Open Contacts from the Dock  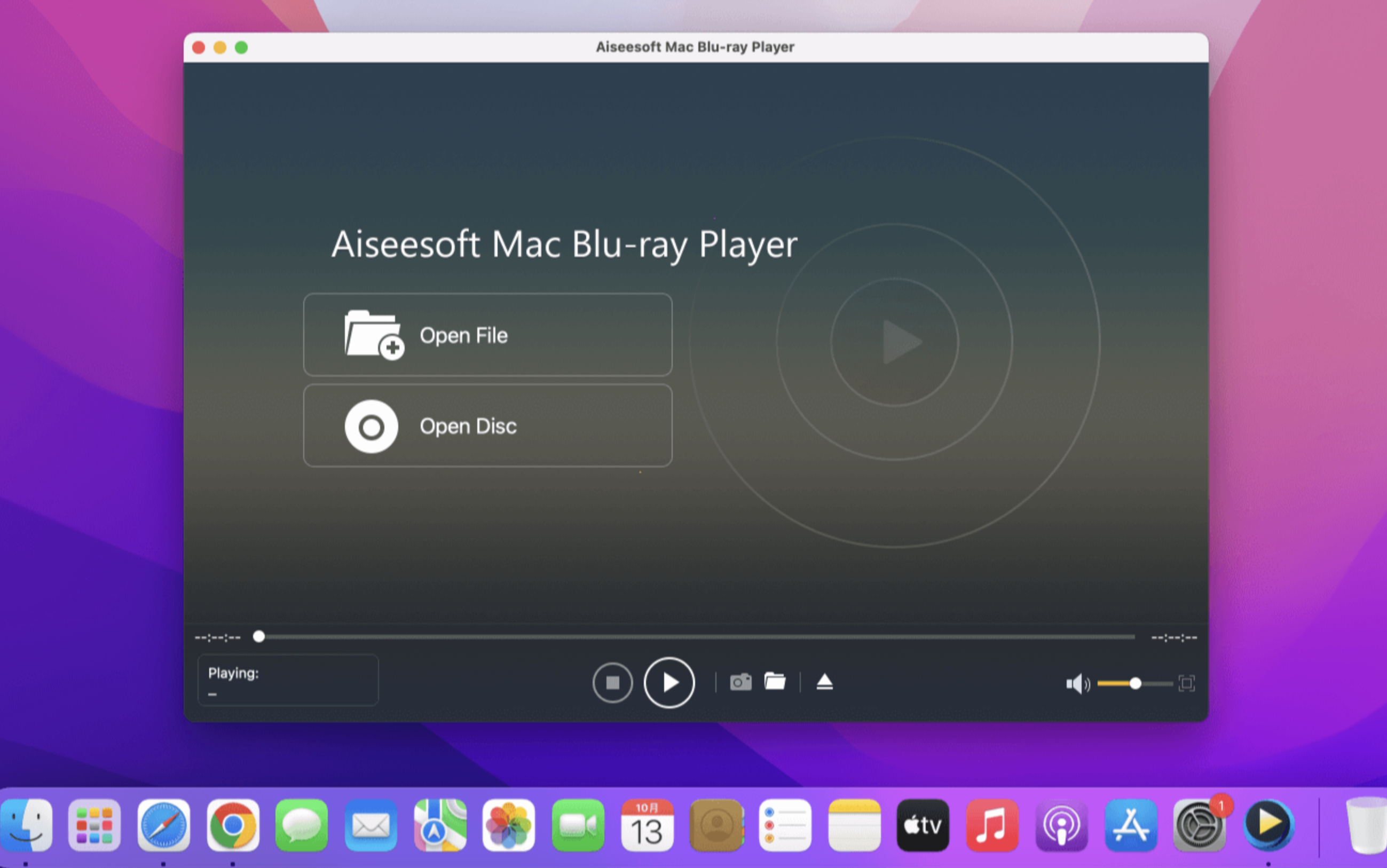click(x=716, y=825)
